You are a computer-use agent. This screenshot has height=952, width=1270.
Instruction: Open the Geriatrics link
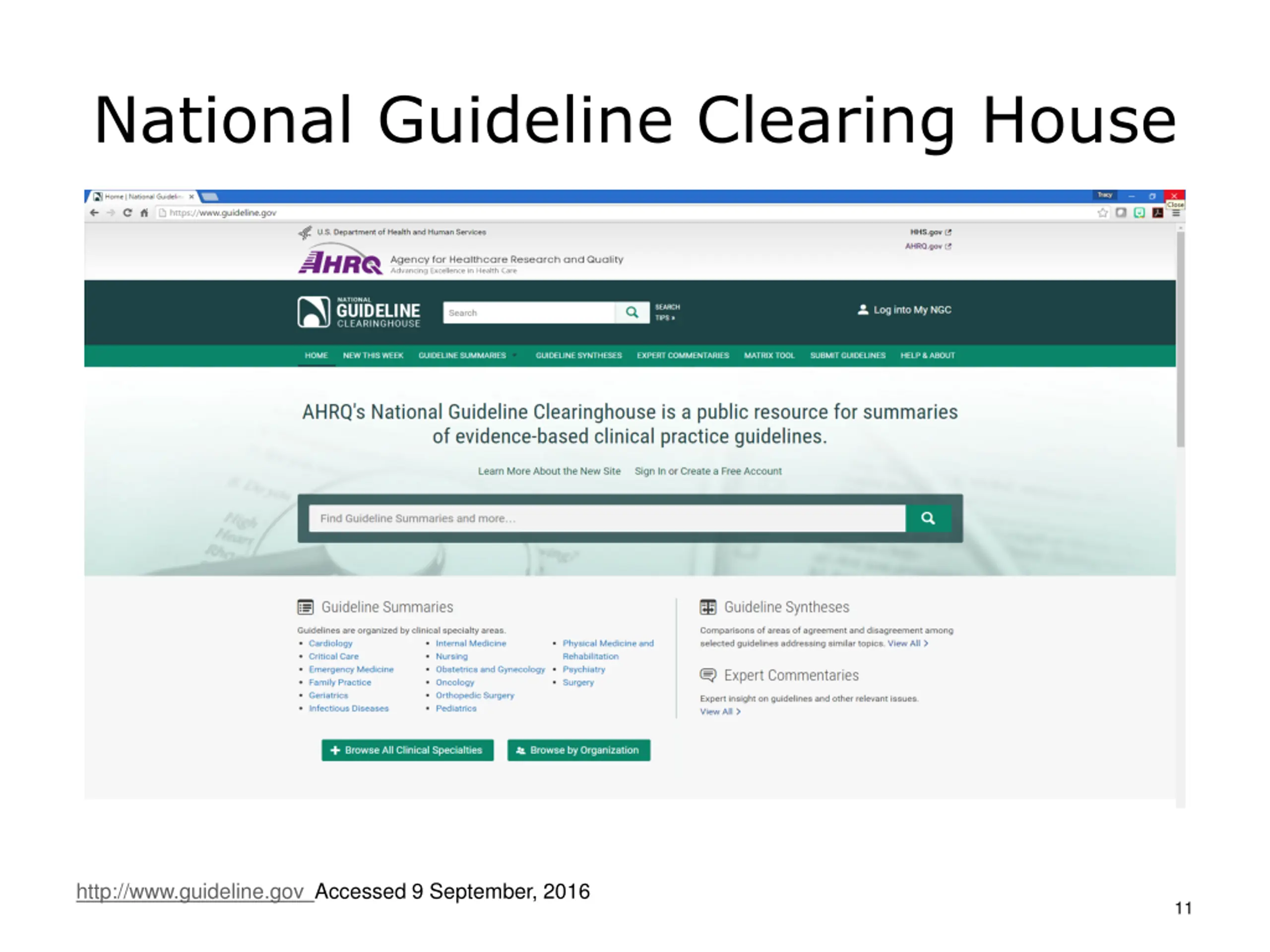click(x=328, y=695)
